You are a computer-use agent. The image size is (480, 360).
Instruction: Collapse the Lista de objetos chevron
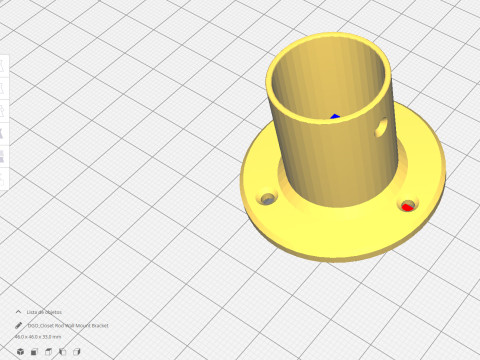pos(18,312)
